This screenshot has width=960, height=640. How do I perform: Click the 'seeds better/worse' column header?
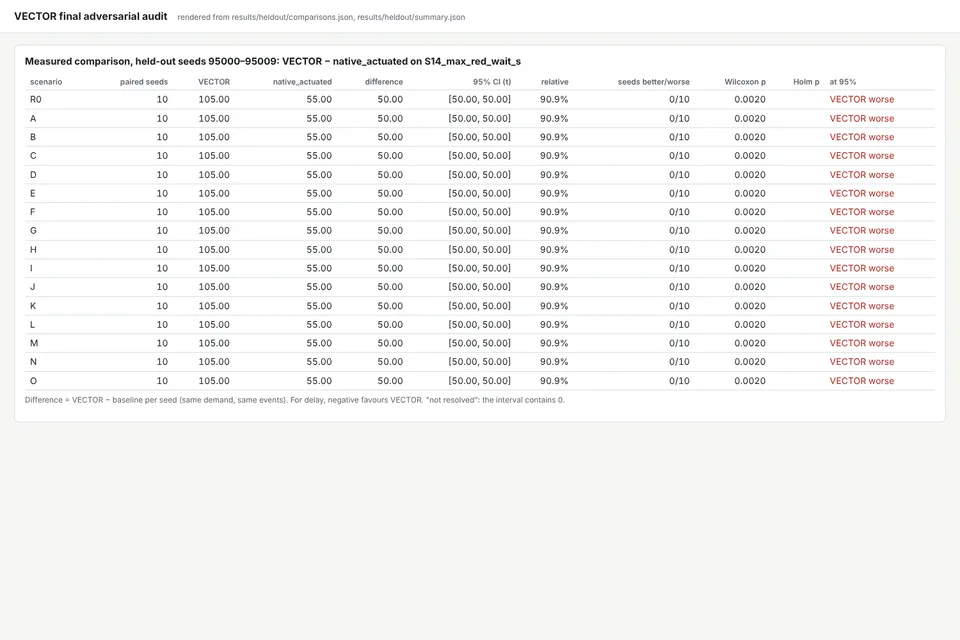(x=653, y=82)
